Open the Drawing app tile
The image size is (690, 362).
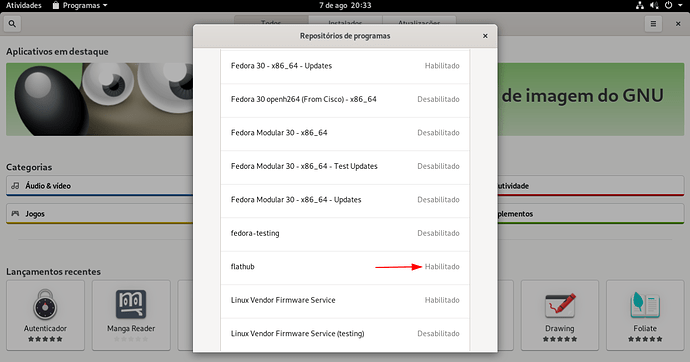click(560, 315)
